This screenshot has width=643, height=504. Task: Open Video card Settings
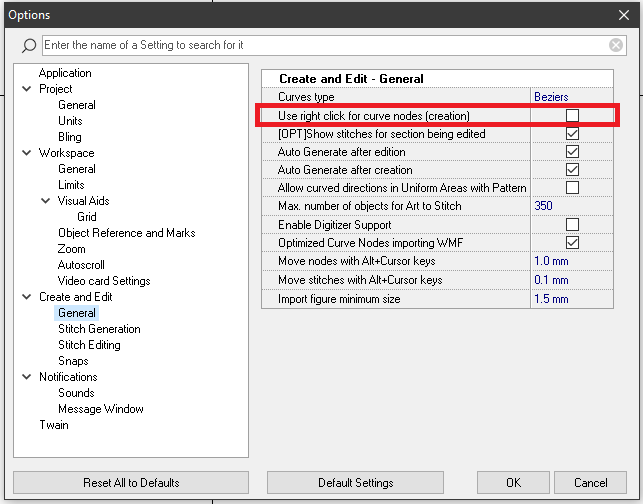104,281
